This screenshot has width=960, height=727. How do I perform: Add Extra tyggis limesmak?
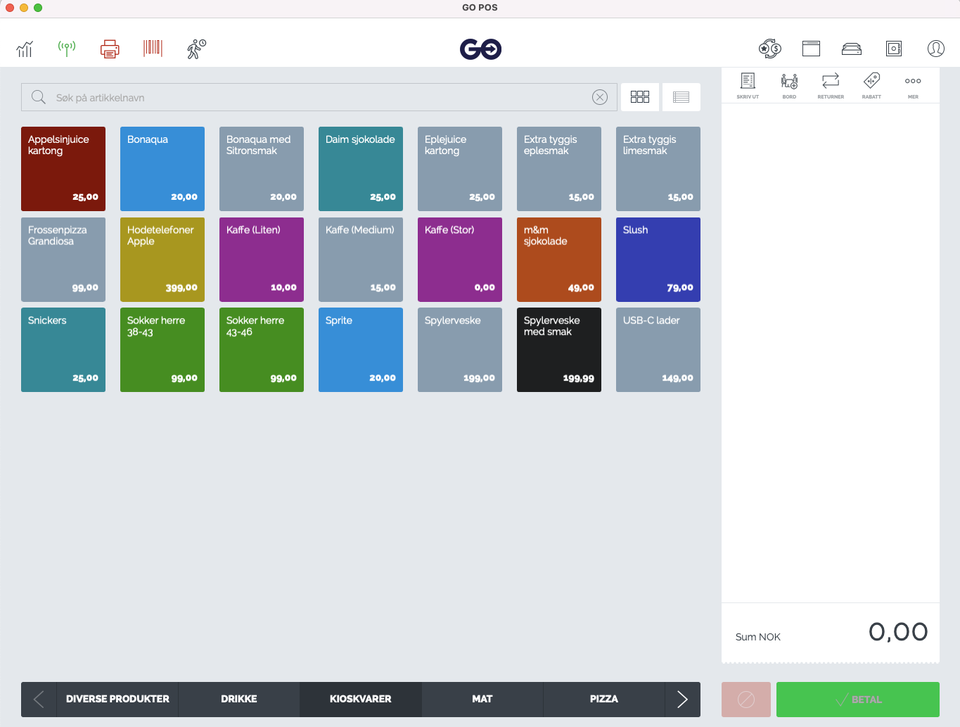pyautogui.click(x=658, y=168)
